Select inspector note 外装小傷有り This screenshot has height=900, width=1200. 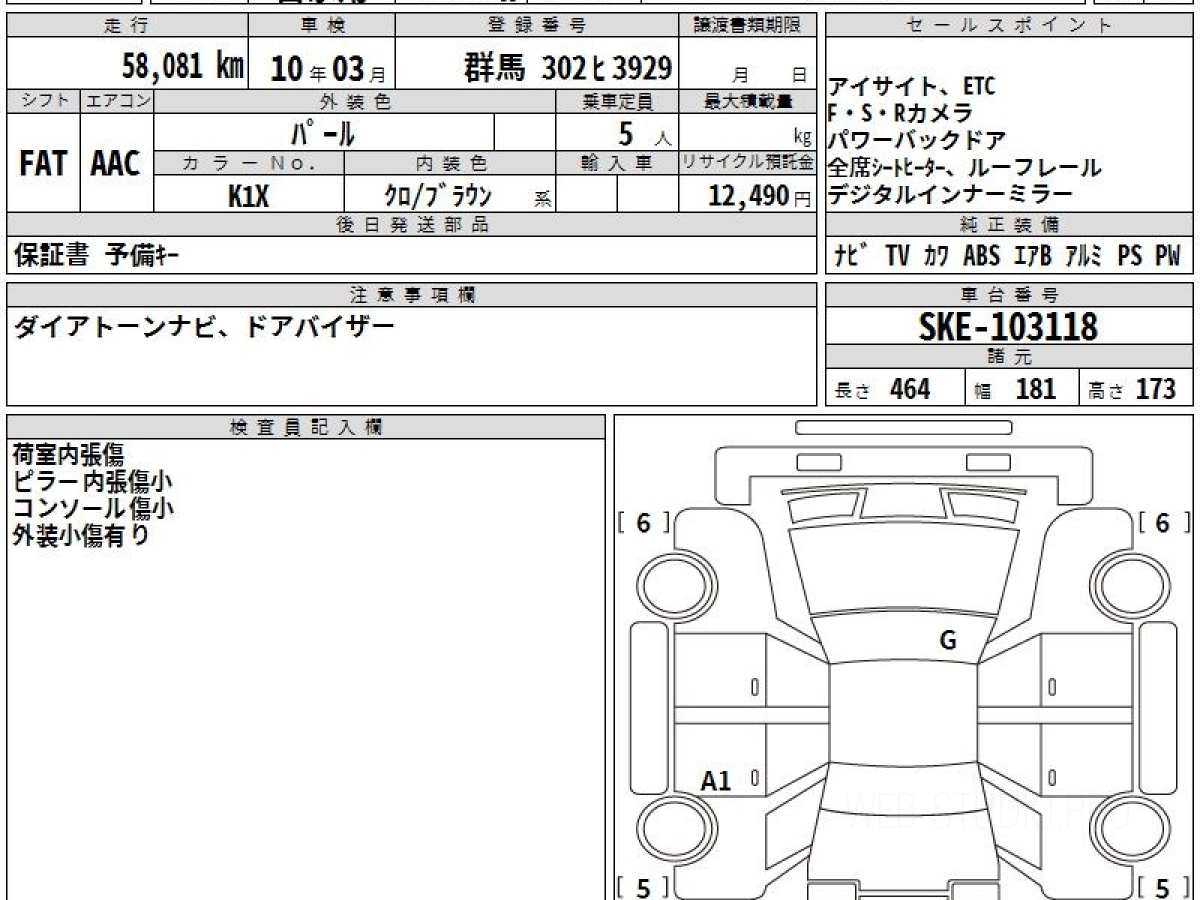point(80,535)
